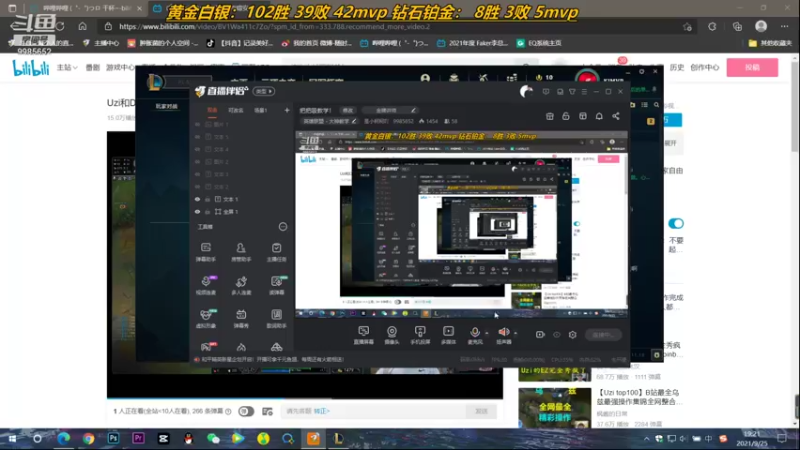The width and height of the screenshot is (800, 450).
Task: Open 历史 on bilibili header
Action: click(x=677, y=67)
